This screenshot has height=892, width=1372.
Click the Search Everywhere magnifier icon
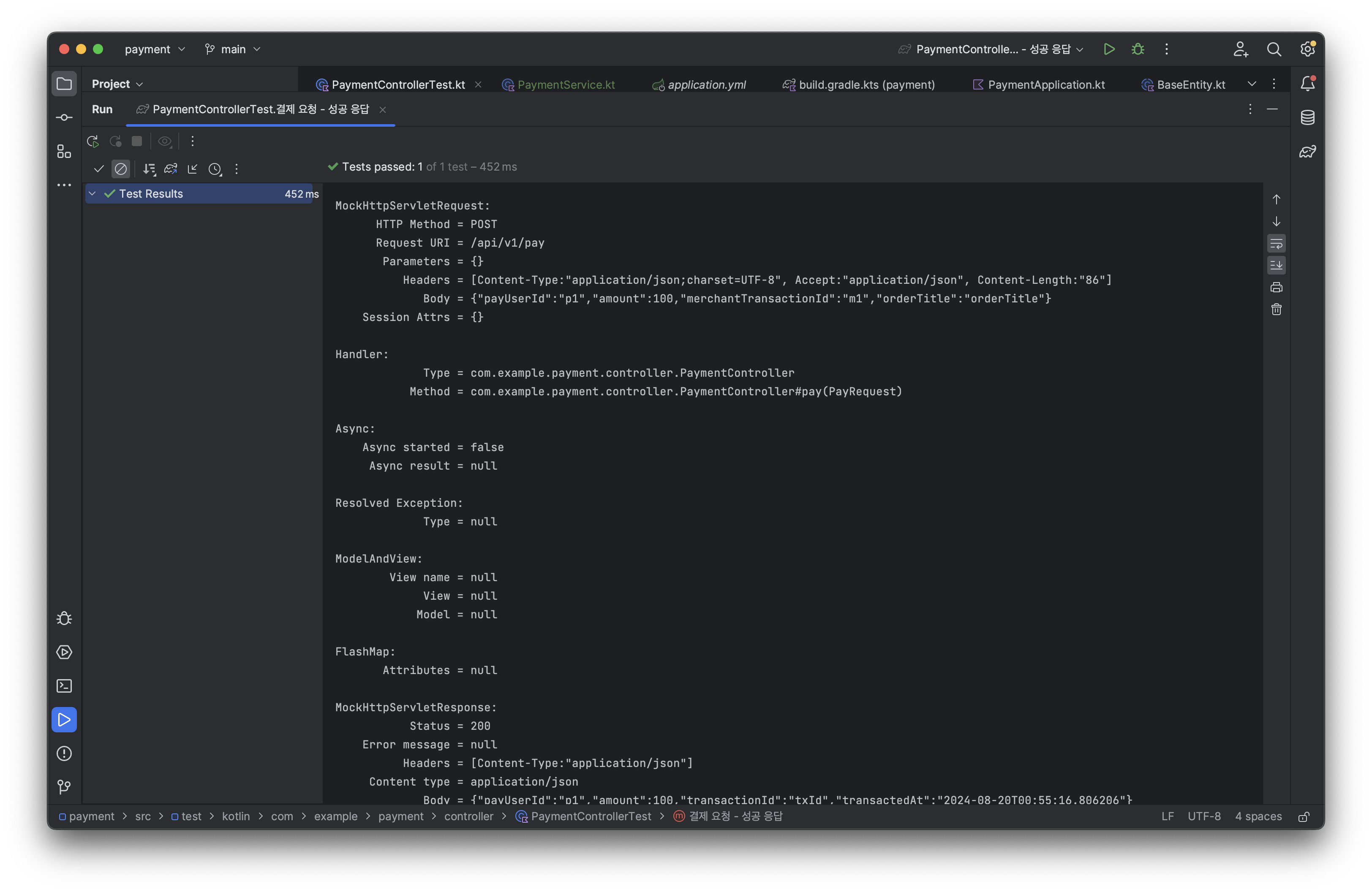coord(1274,49)
